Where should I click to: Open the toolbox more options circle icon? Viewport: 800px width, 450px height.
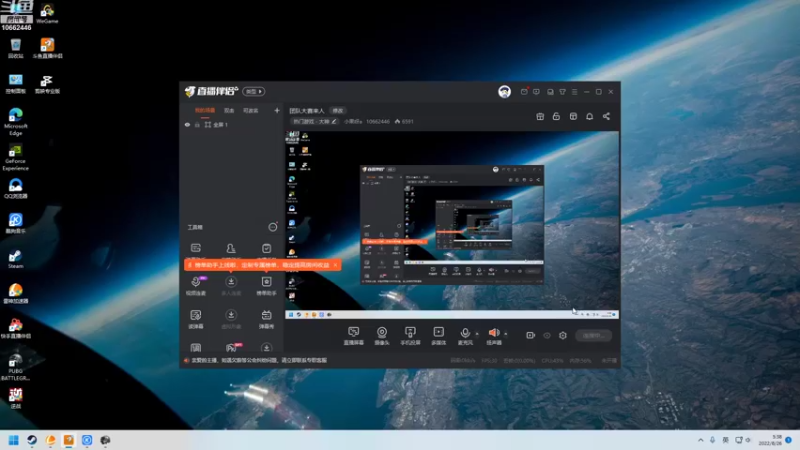coord(273,227)
